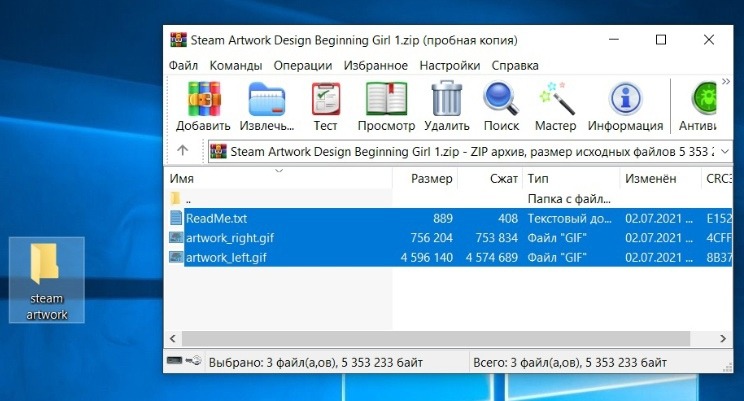Open the Файл menu
The image size is (744, 401).
(183, 65)
